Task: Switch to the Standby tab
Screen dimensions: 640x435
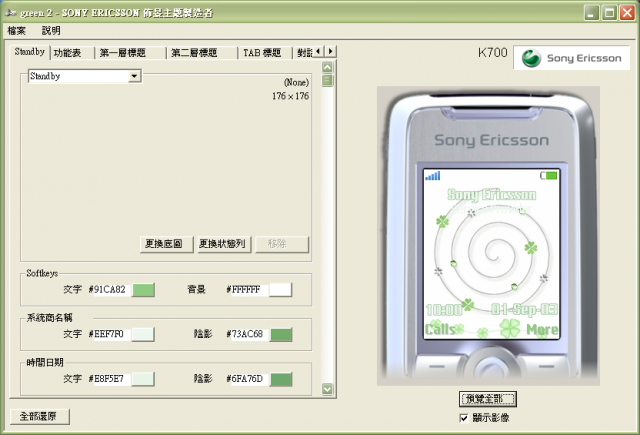Action: tap(29, 52)
